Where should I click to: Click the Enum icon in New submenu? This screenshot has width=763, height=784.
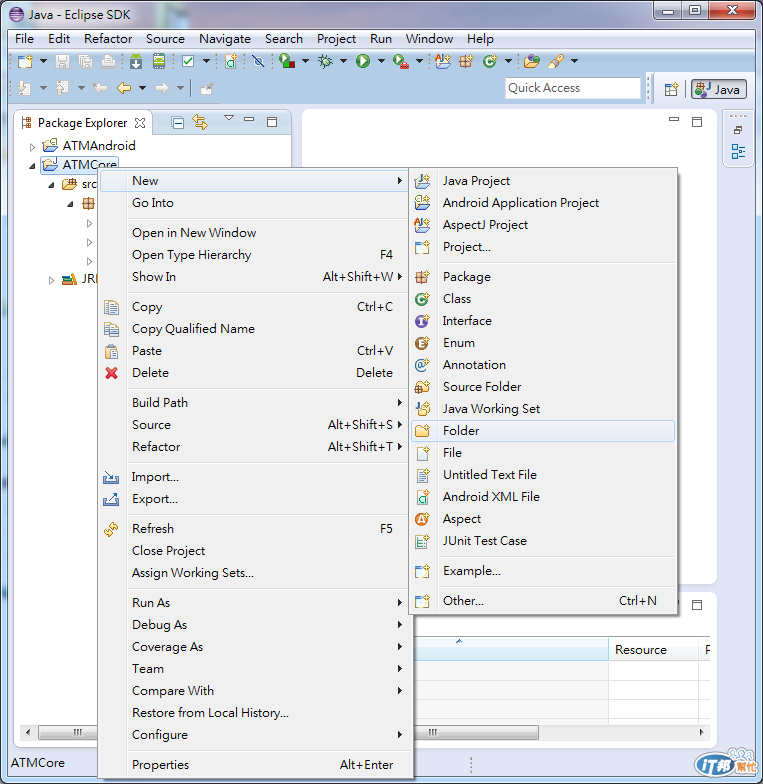click(x=422, y=343)
